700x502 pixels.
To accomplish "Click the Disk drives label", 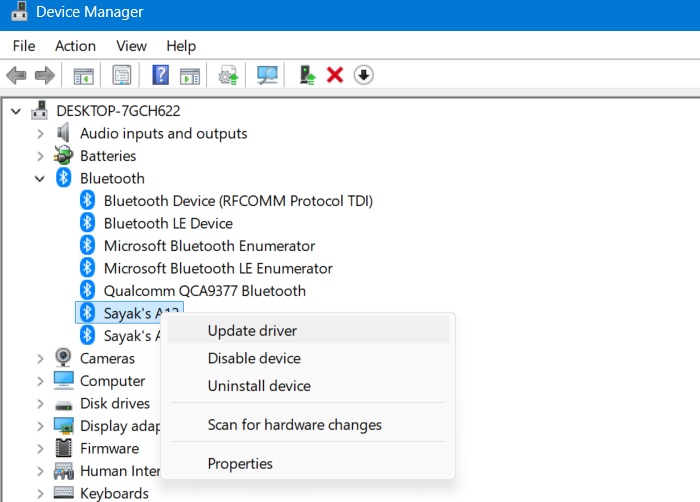I will pyautogui.click(x=115, y=403).
